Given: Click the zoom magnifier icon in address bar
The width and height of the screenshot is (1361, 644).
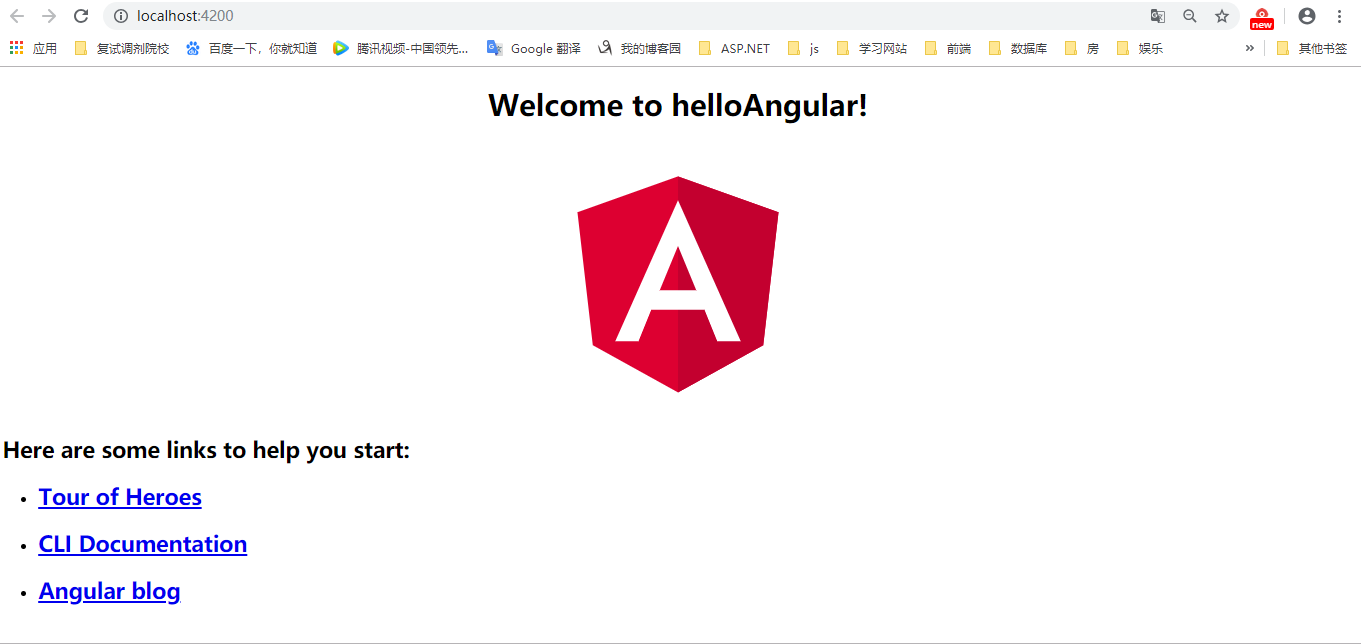Looking at the screenshot, I should click(1190, 16).
